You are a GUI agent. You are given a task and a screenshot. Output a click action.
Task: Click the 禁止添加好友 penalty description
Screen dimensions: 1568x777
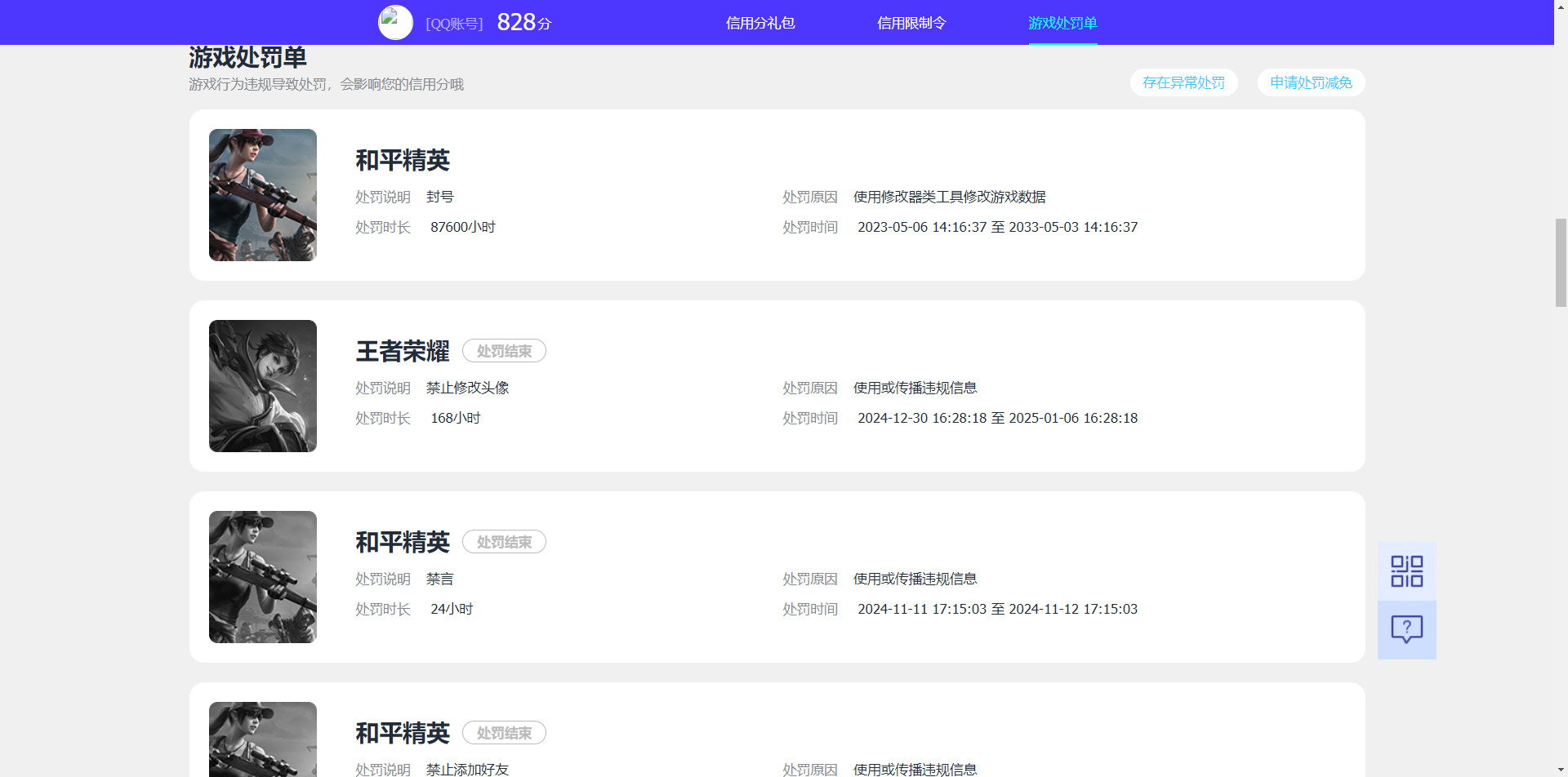468,769
